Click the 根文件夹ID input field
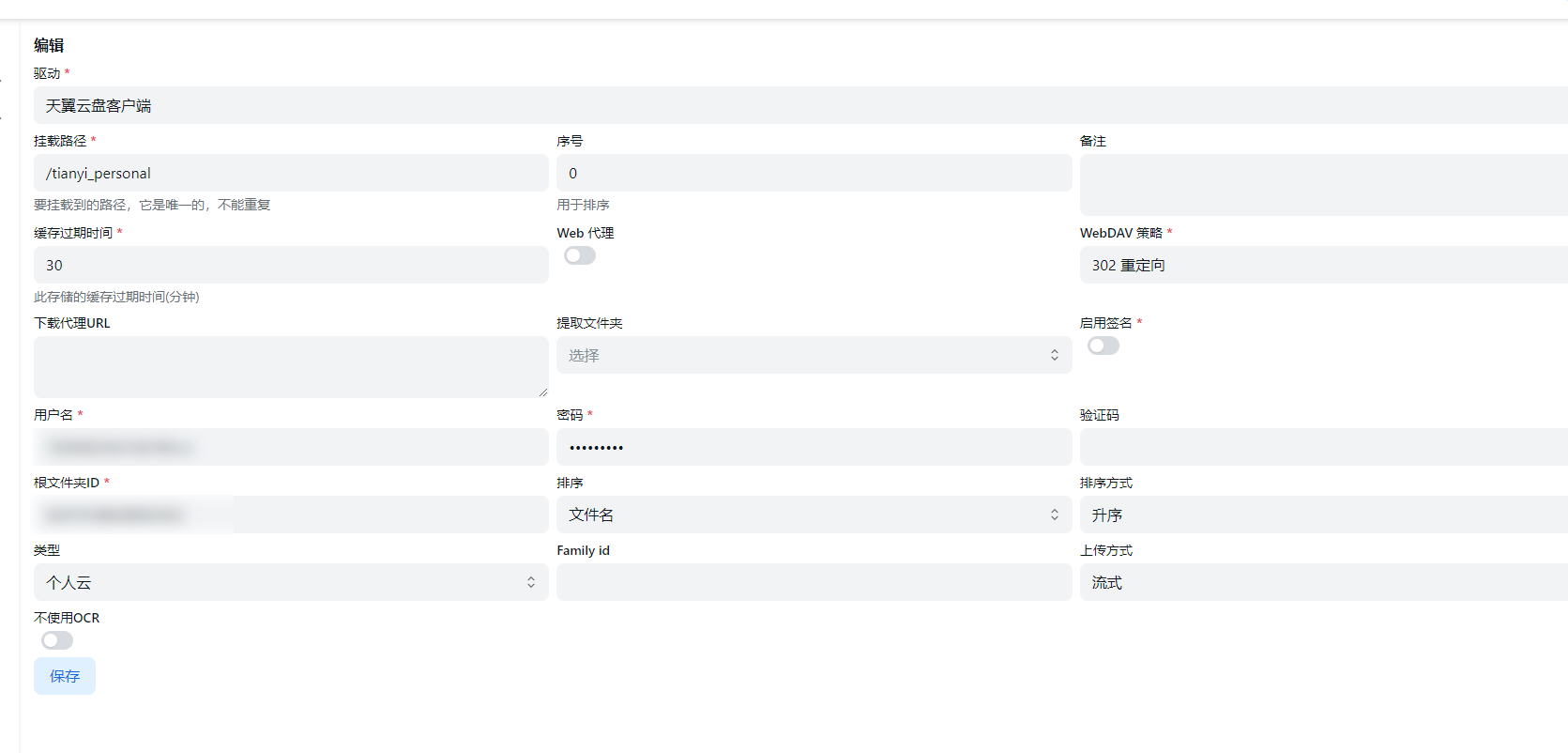This screenshot has height=753, width=1568. point(291,515)
